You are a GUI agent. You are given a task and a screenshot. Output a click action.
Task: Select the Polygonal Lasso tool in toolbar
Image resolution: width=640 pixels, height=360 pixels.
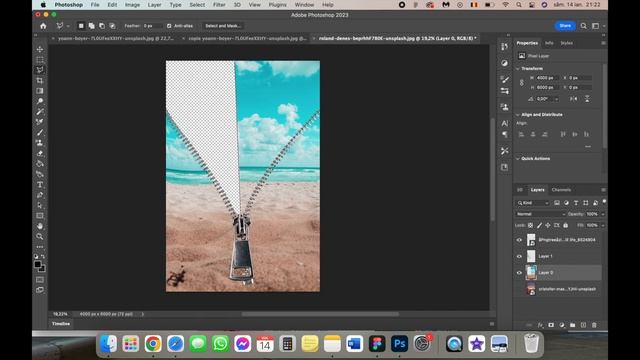pos(40,70)
